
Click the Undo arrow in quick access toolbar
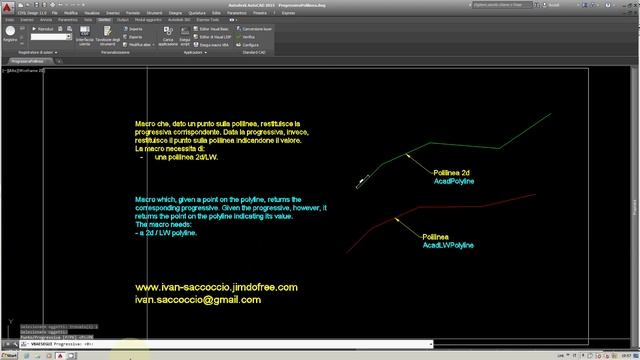(x=60, y=5)
